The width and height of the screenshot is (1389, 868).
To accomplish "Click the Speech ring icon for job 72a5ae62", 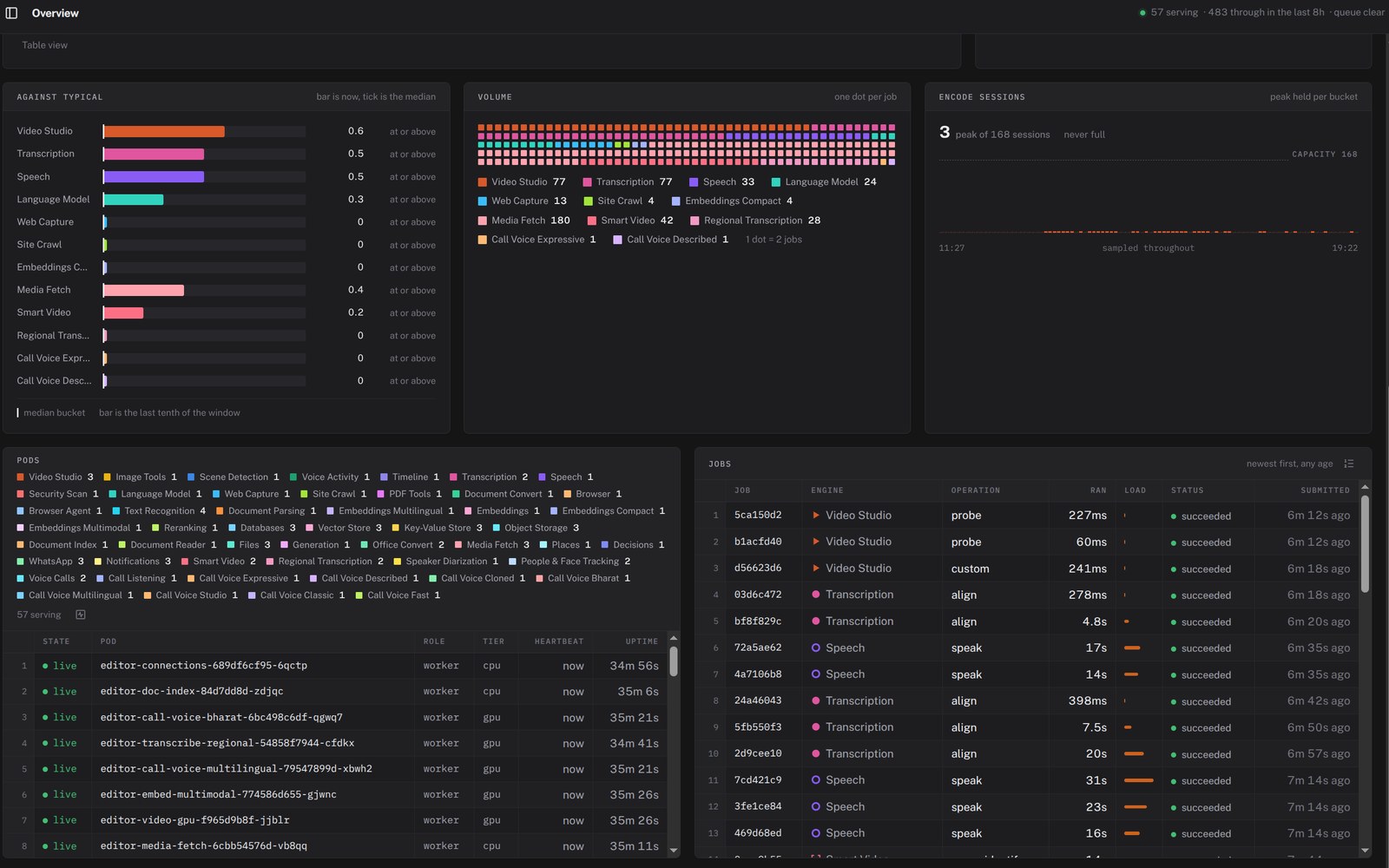I will coord(816,648).
